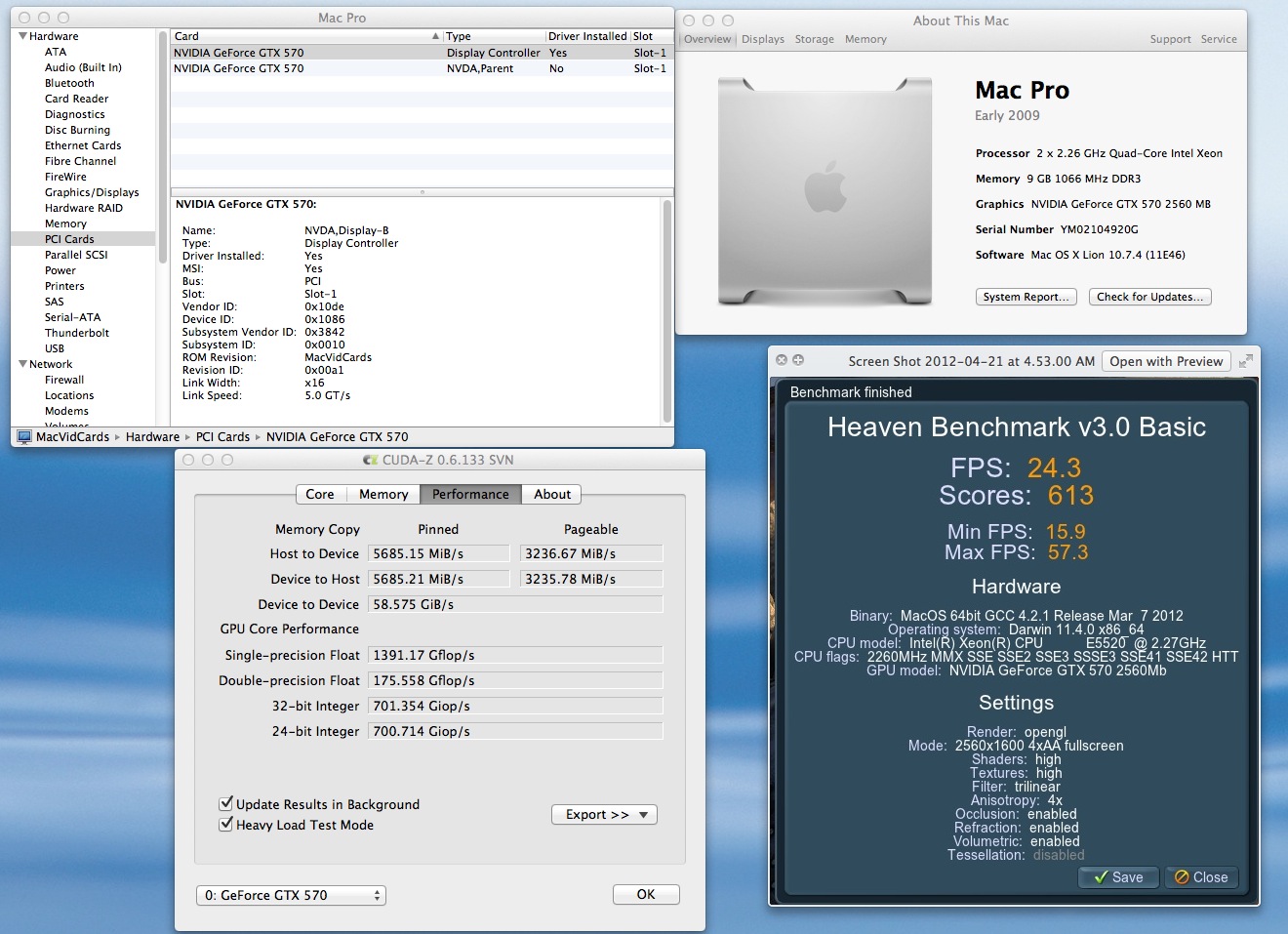Select Ethernet Cards in the sidebar

click(x=83, y=145)
